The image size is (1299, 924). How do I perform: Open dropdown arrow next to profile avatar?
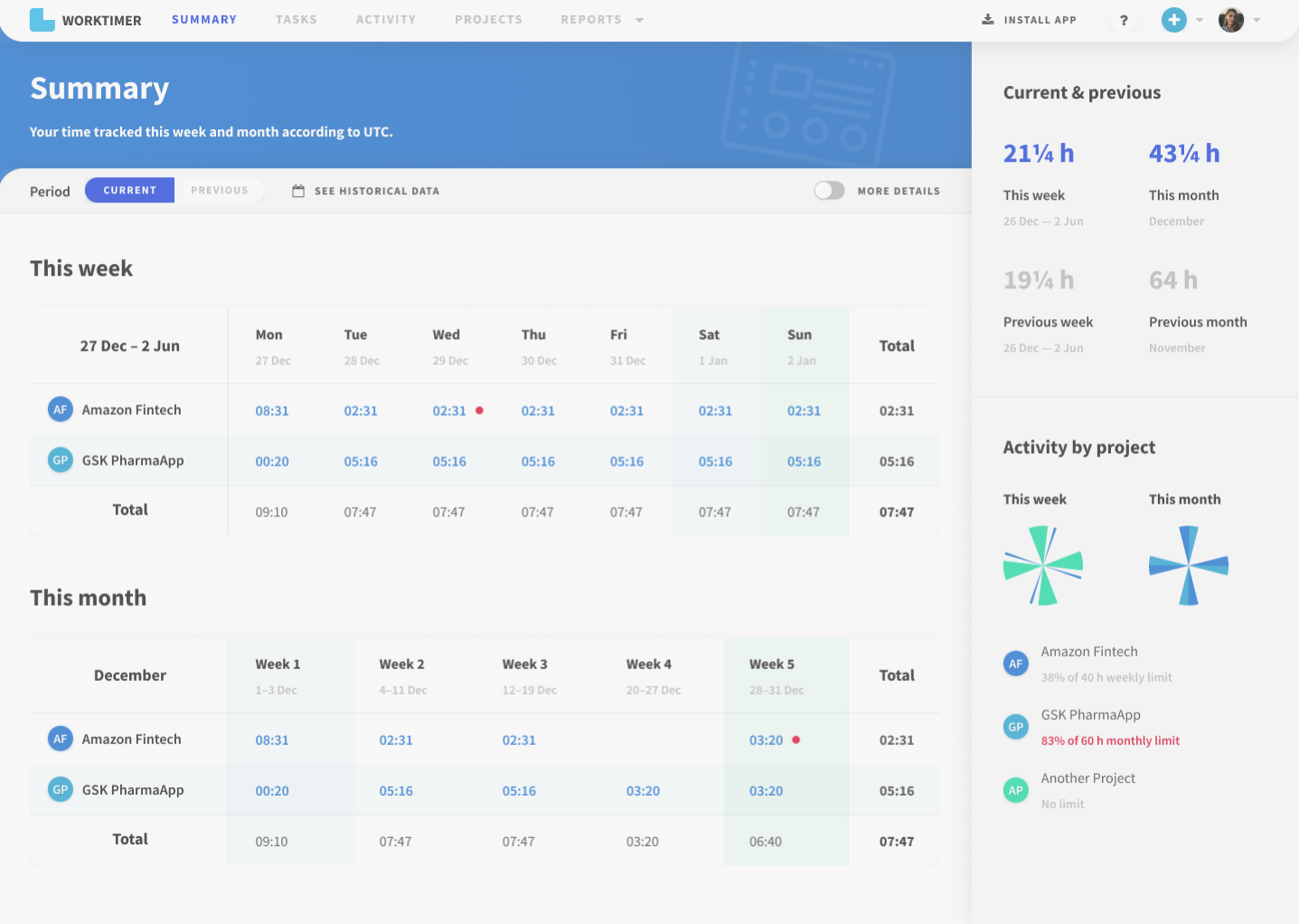(x=1257, y=20)
